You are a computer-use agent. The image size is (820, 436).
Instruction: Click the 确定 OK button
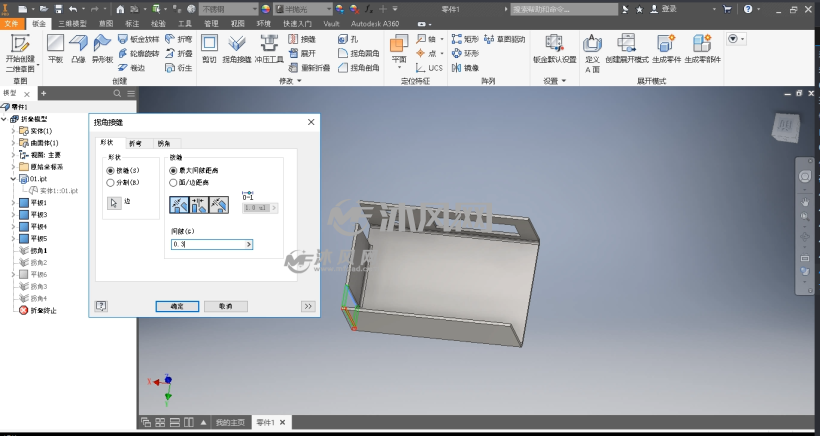(x=177, y=306)
